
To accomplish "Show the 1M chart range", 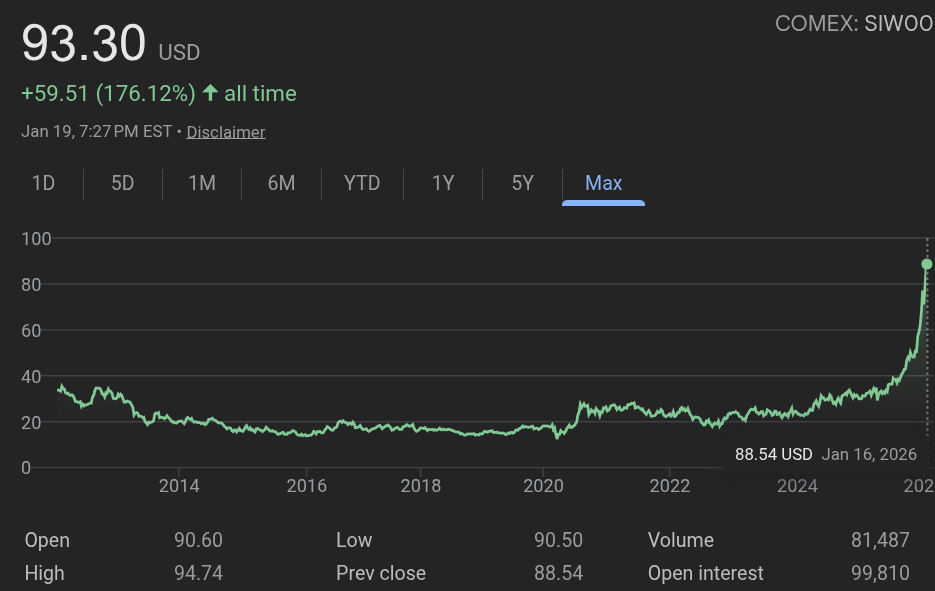I will pyautogui.click(x=202, y=183).
